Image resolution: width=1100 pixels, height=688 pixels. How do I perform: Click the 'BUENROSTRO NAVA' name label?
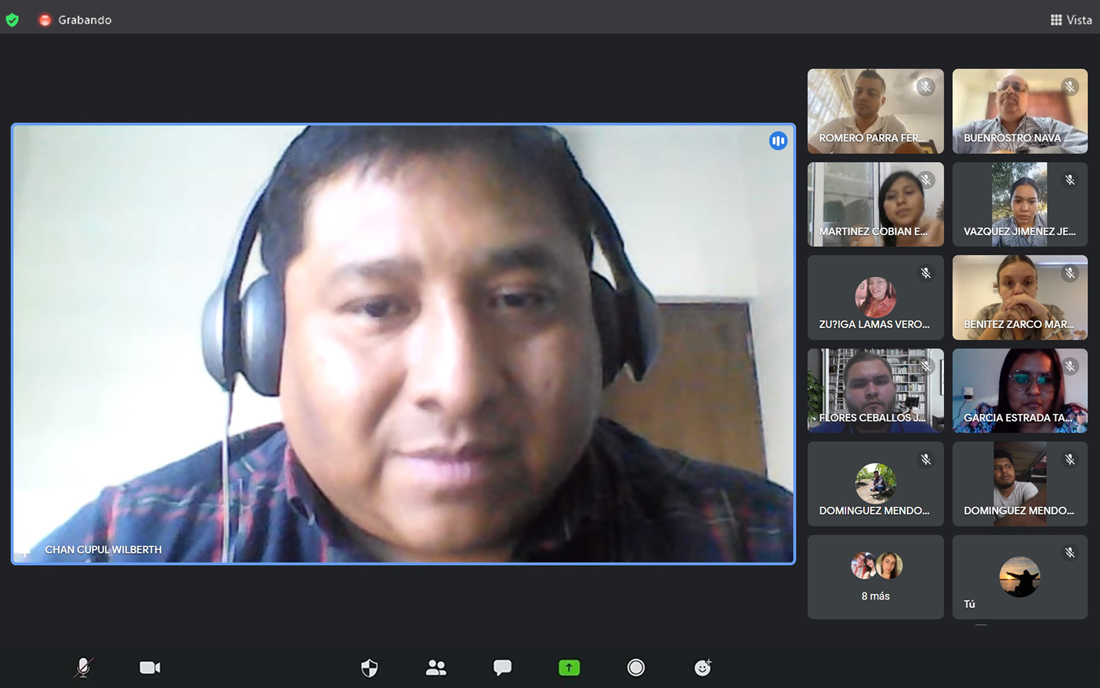1016,138
